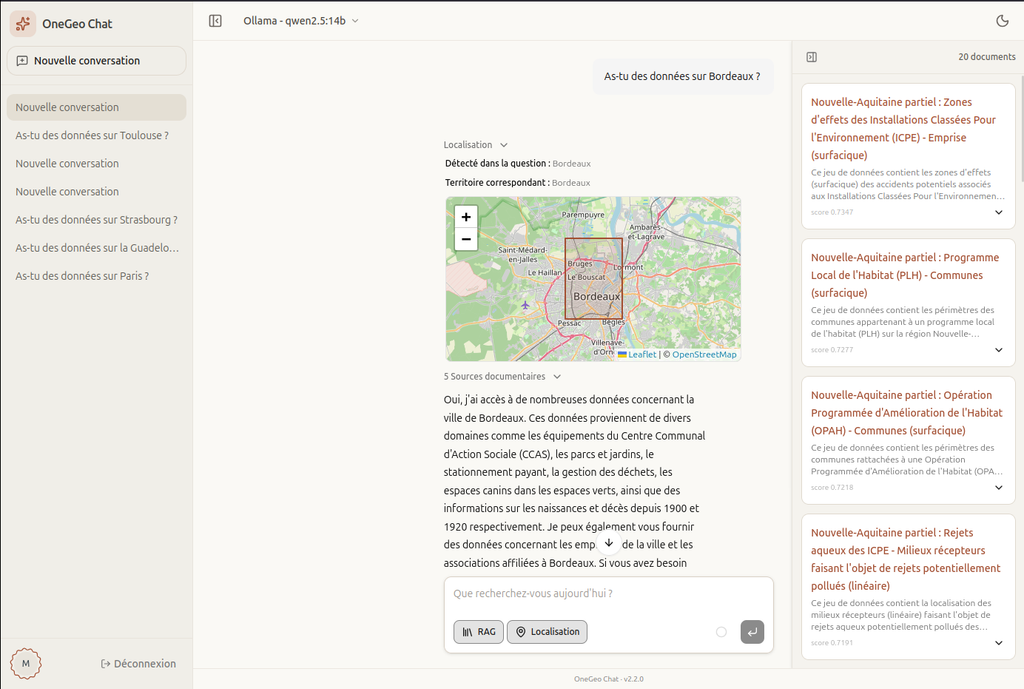Click the OneGeo Chat sparkle logo
This screenshot has width=1024, height=689.
click(23, 24)
